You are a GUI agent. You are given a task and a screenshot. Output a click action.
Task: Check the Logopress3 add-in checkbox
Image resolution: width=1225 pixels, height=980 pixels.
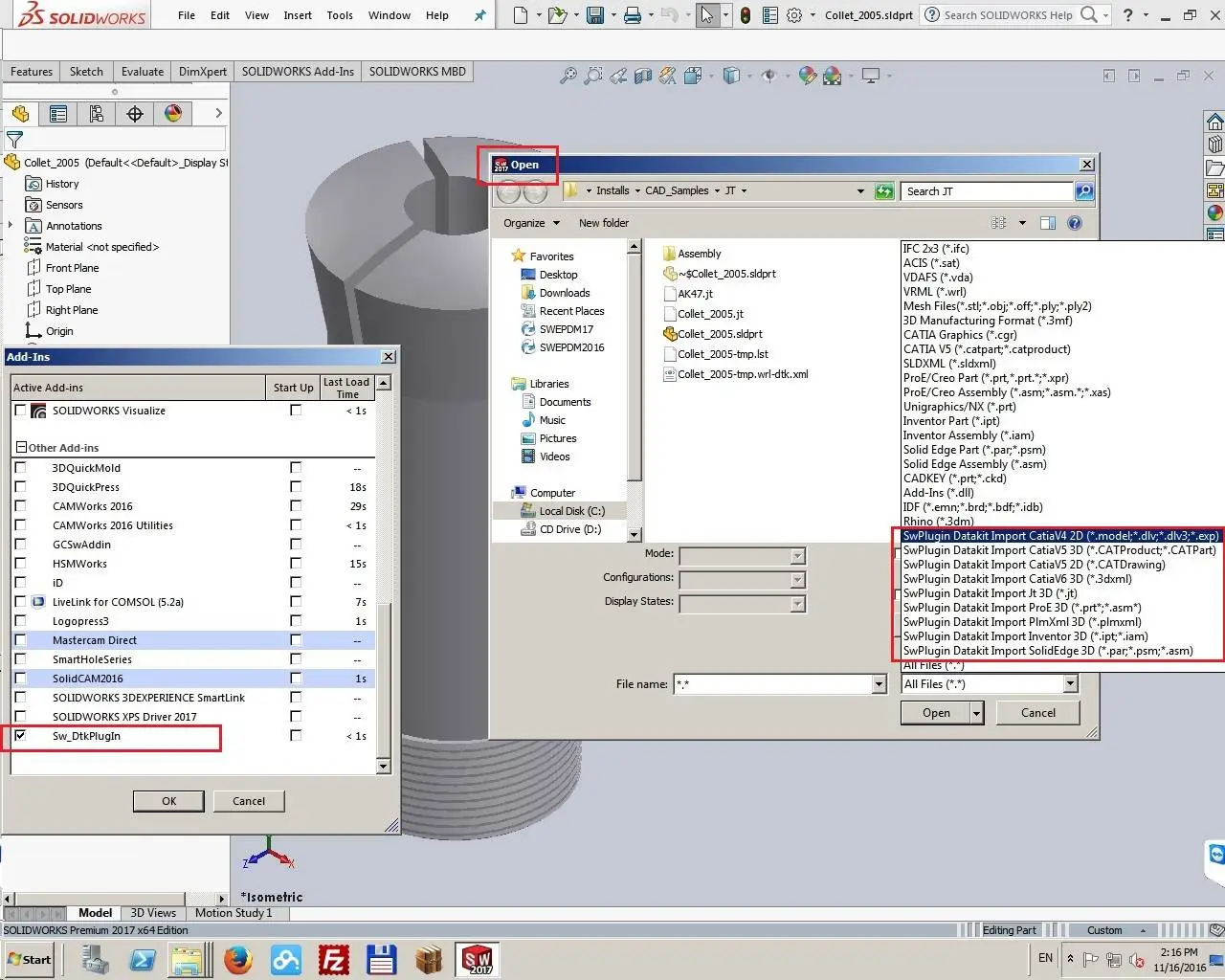pos(20,621)
